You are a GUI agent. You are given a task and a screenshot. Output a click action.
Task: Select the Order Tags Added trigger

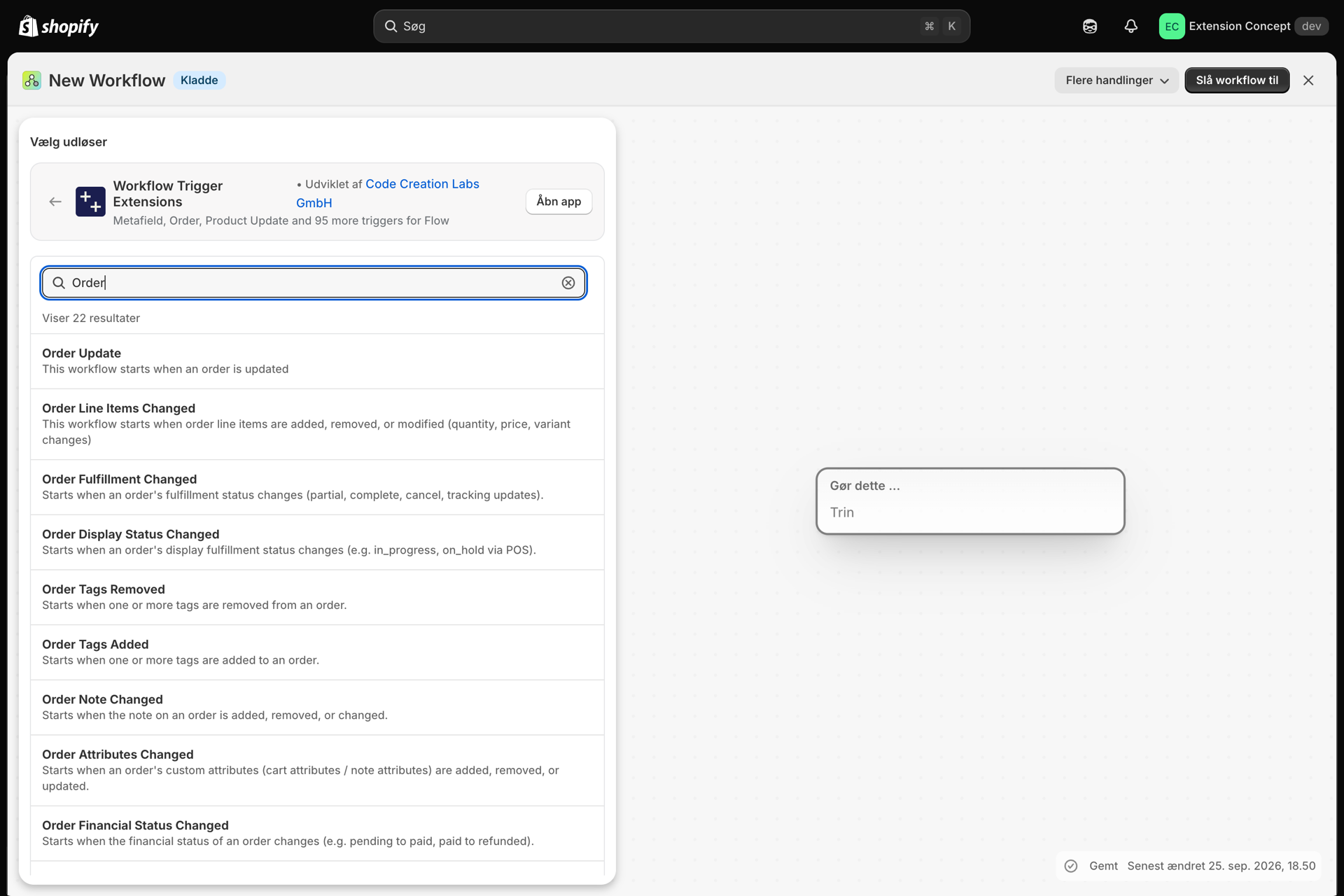tap(317, 652)
